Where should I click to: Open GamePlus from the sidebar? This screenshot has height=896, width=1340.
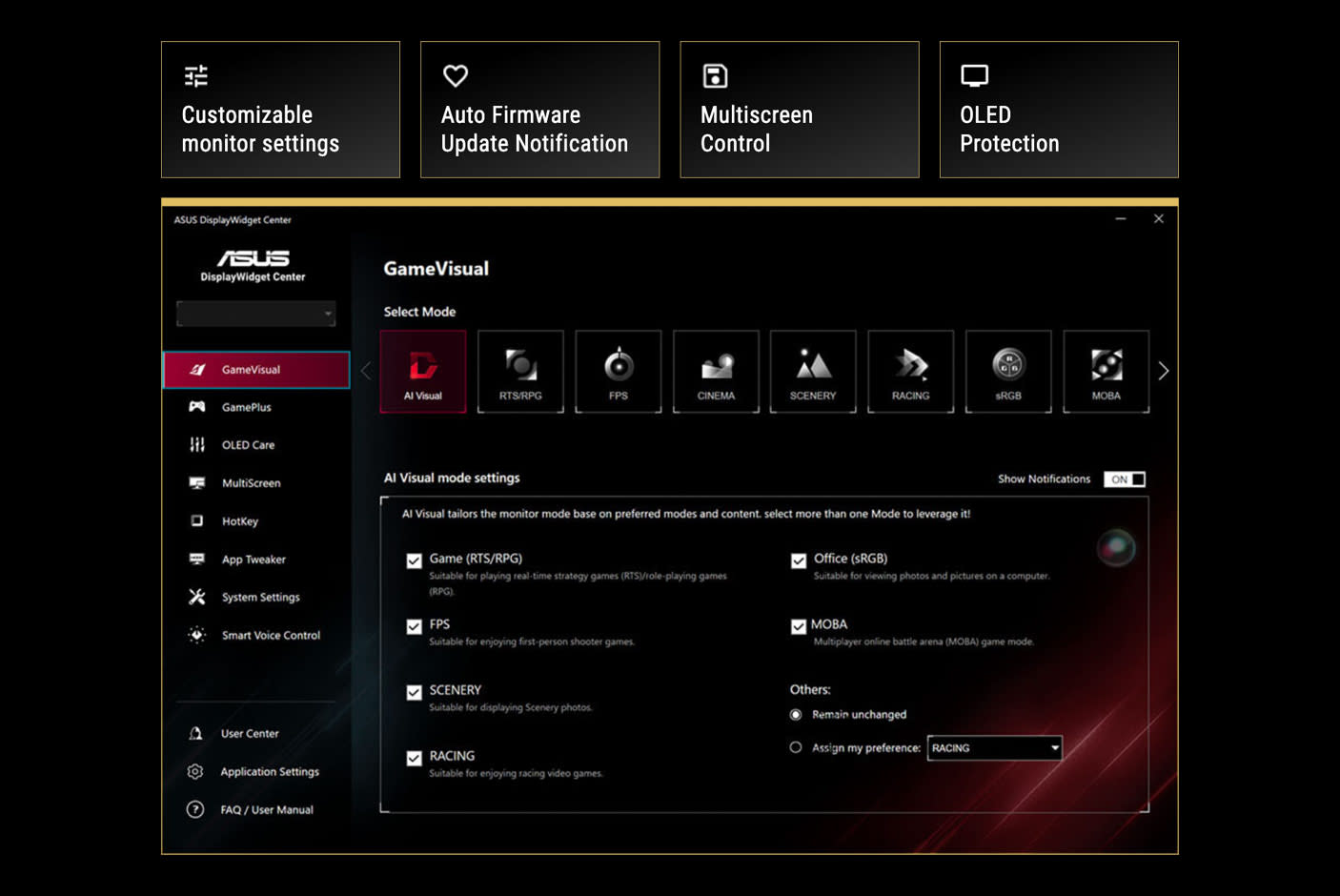256,407
